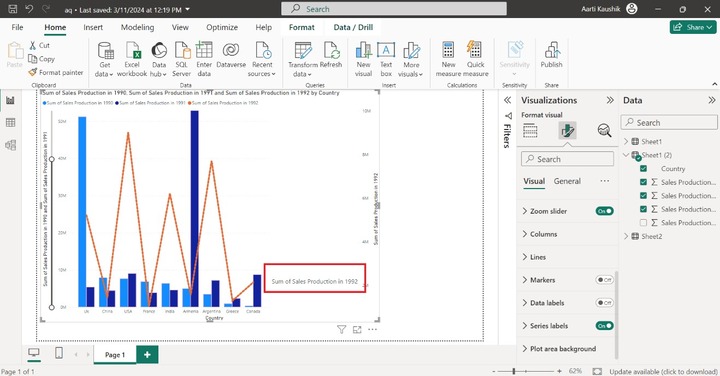Screen dimensions: 720x376
Task: Turn off the Zoom slider toggle
Action: pos(604,211)
